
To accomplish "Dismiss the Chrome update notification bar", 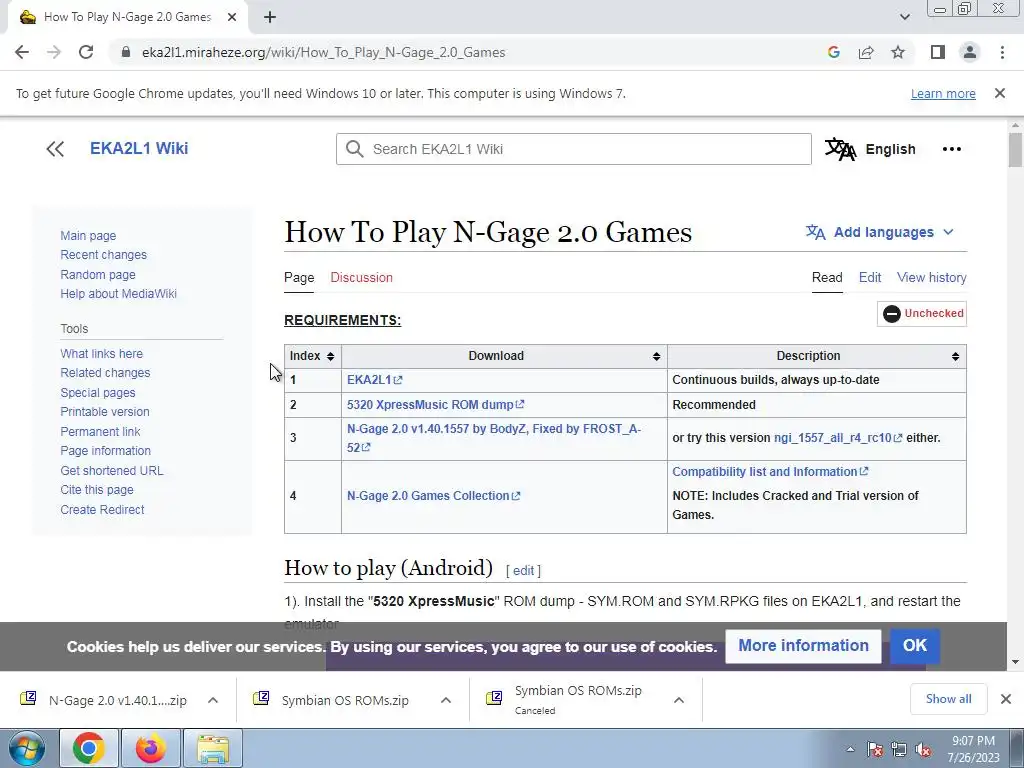I will 999,93.
